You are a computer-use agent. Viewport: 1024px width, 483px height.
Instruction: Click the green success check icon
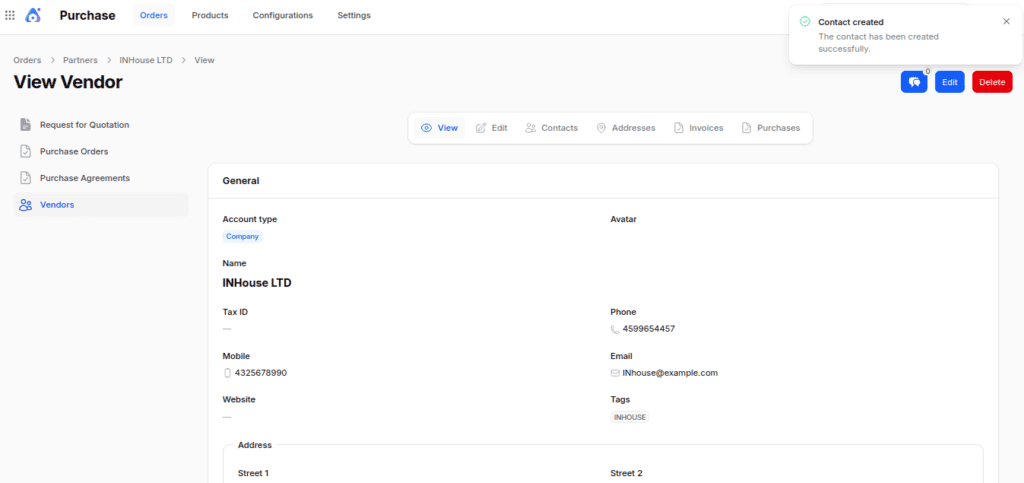coord(805,22)
